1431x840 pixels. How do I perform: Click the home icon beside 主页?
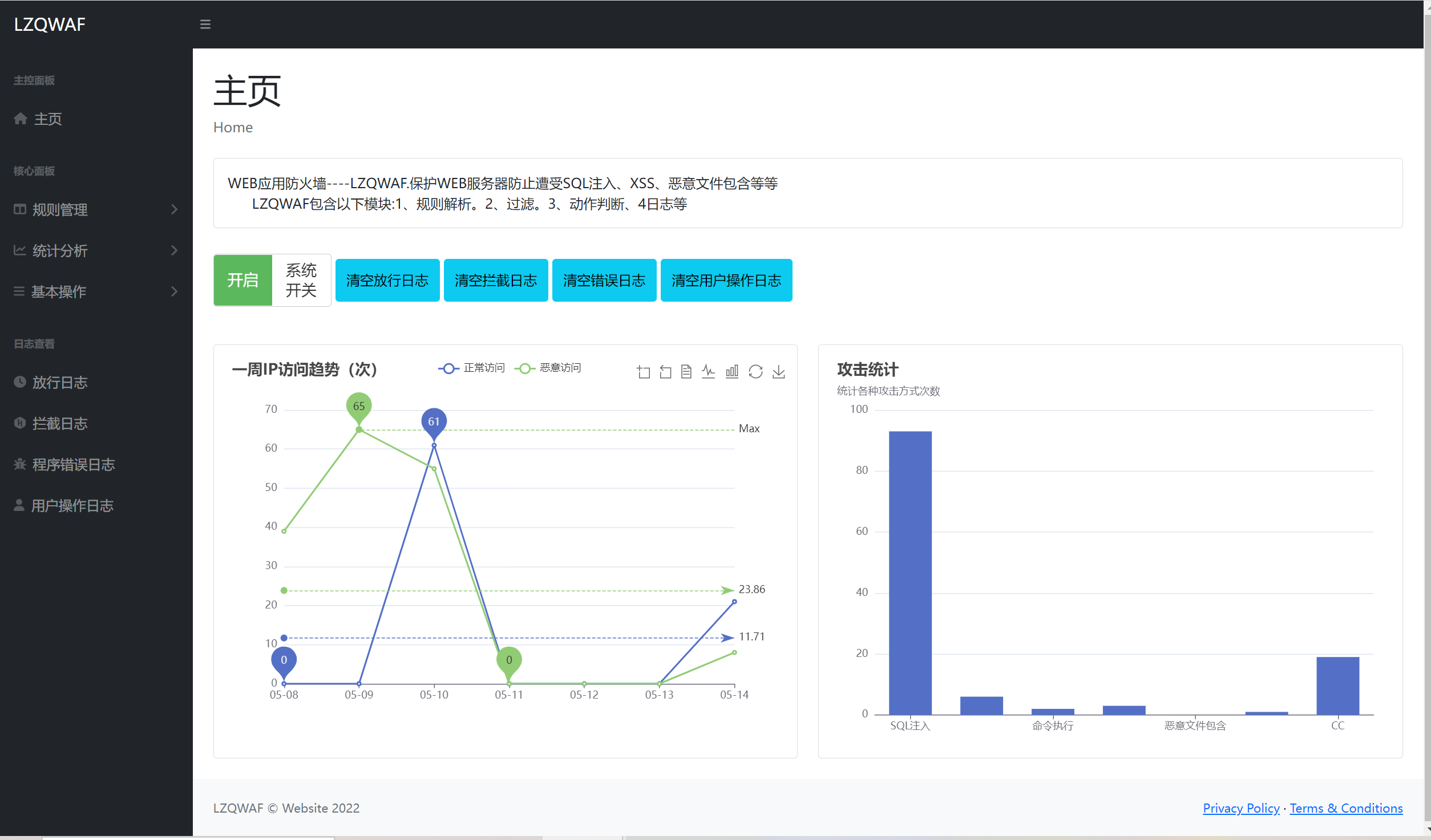click(21, 119)
